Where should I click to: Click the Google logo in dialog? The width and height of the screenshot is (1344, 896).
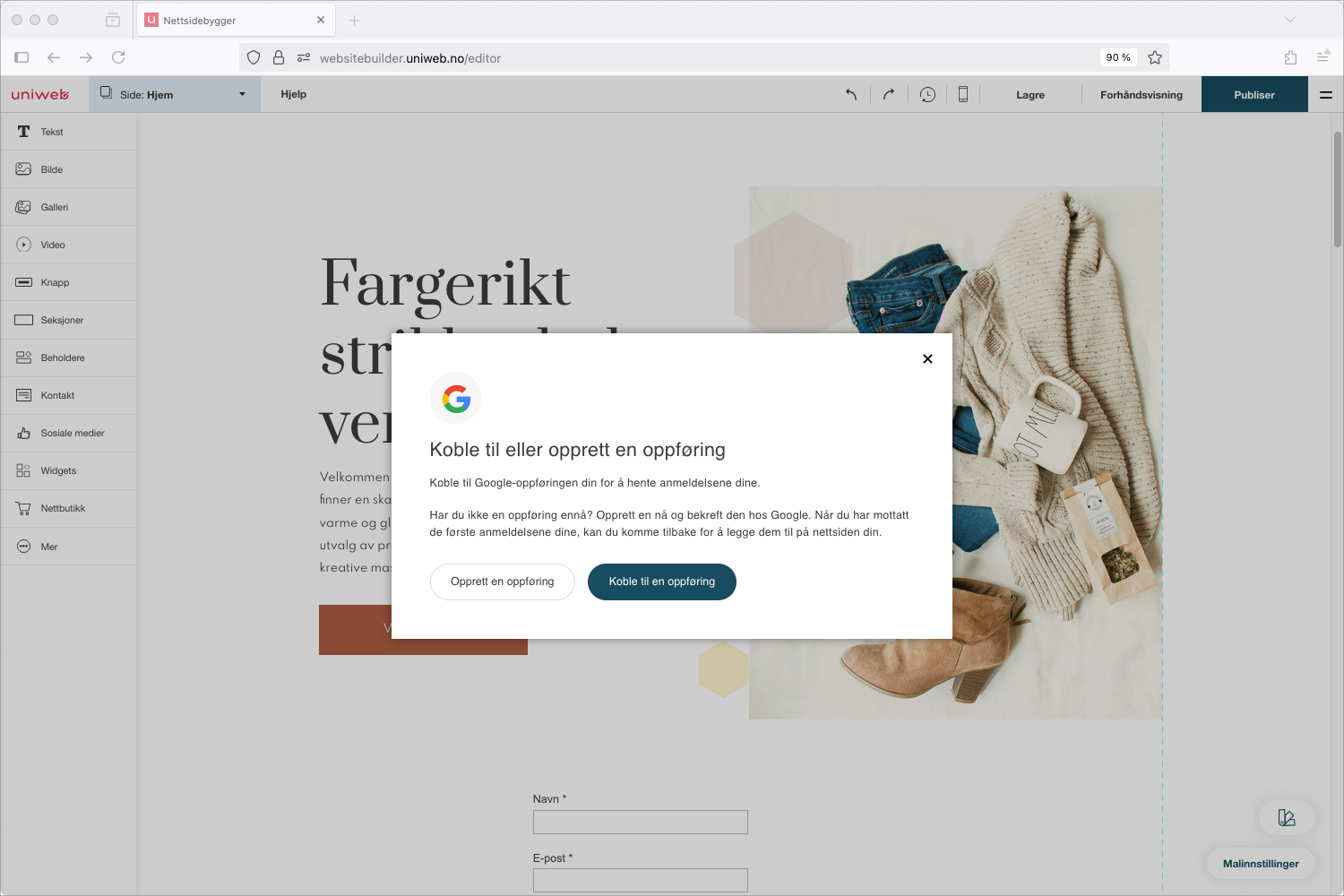click(456, 398)
